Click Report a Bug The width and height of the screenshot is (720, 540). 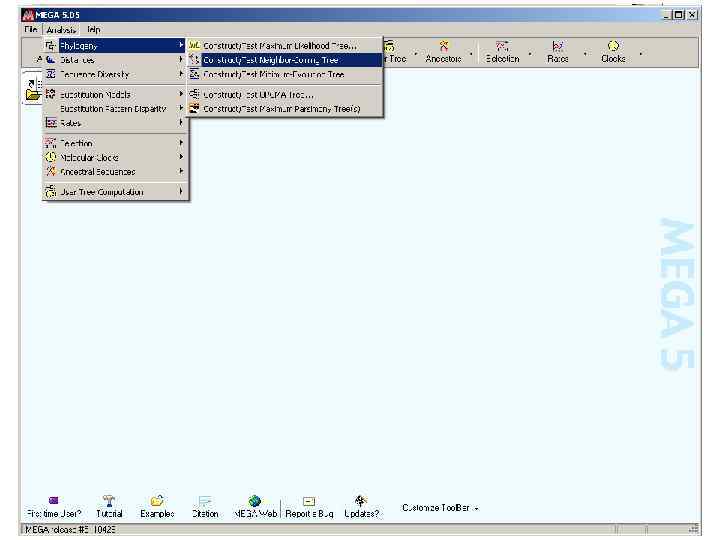[x=309, y=507]
